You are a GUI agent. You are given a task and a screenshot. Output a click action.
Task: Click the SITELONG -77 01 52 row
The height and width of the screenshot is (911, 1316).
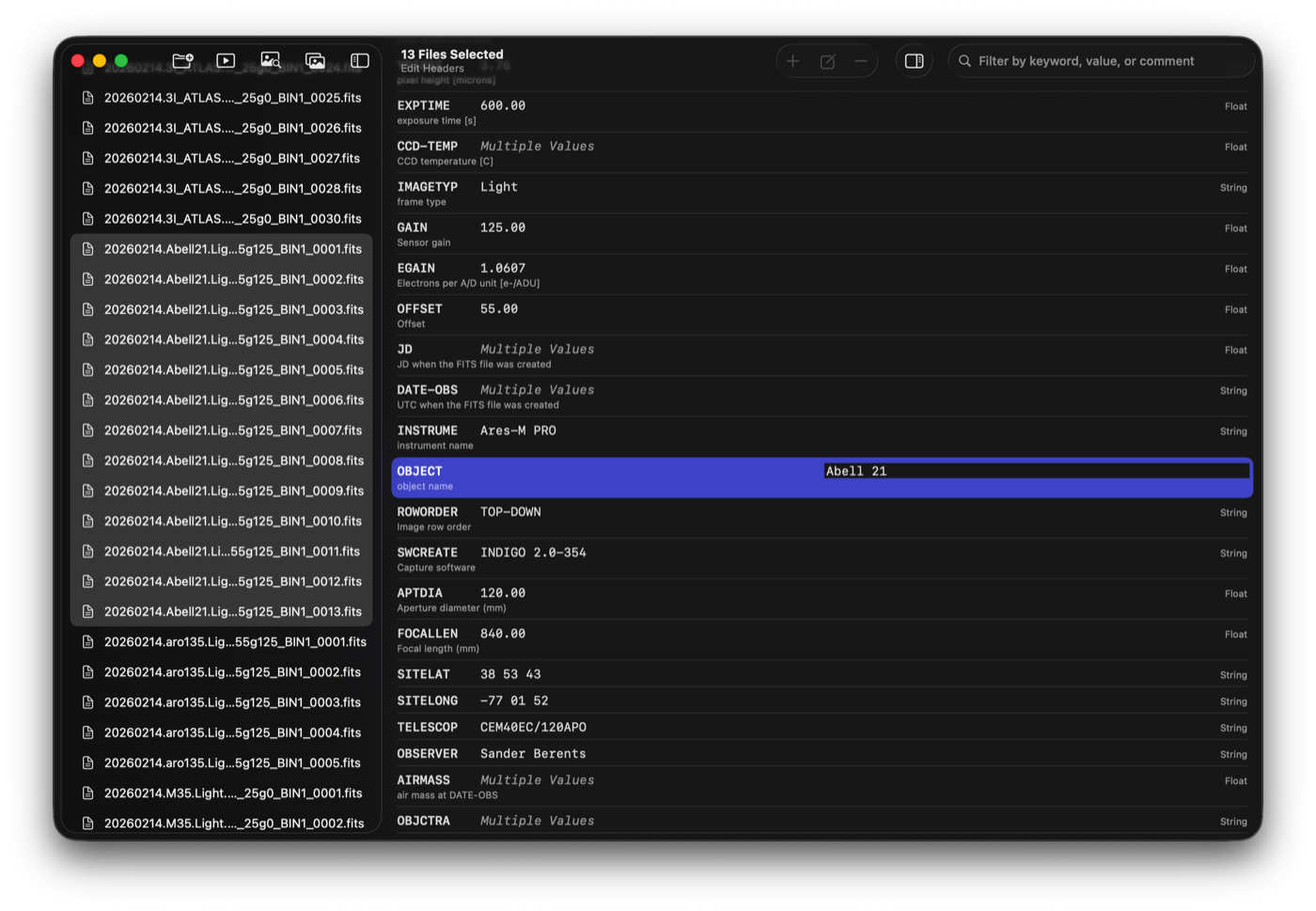822,700
